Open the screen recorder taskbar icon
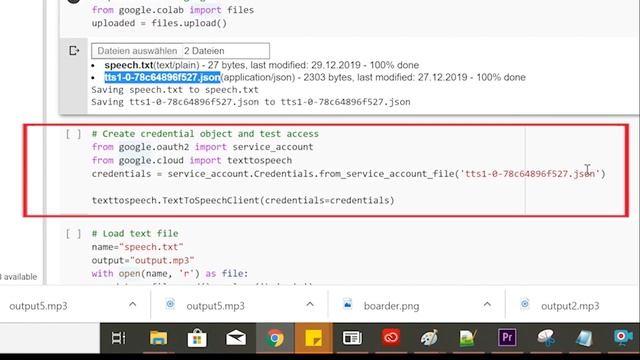The width and height of the screenshot is (640, 360). tap(623, 338)
